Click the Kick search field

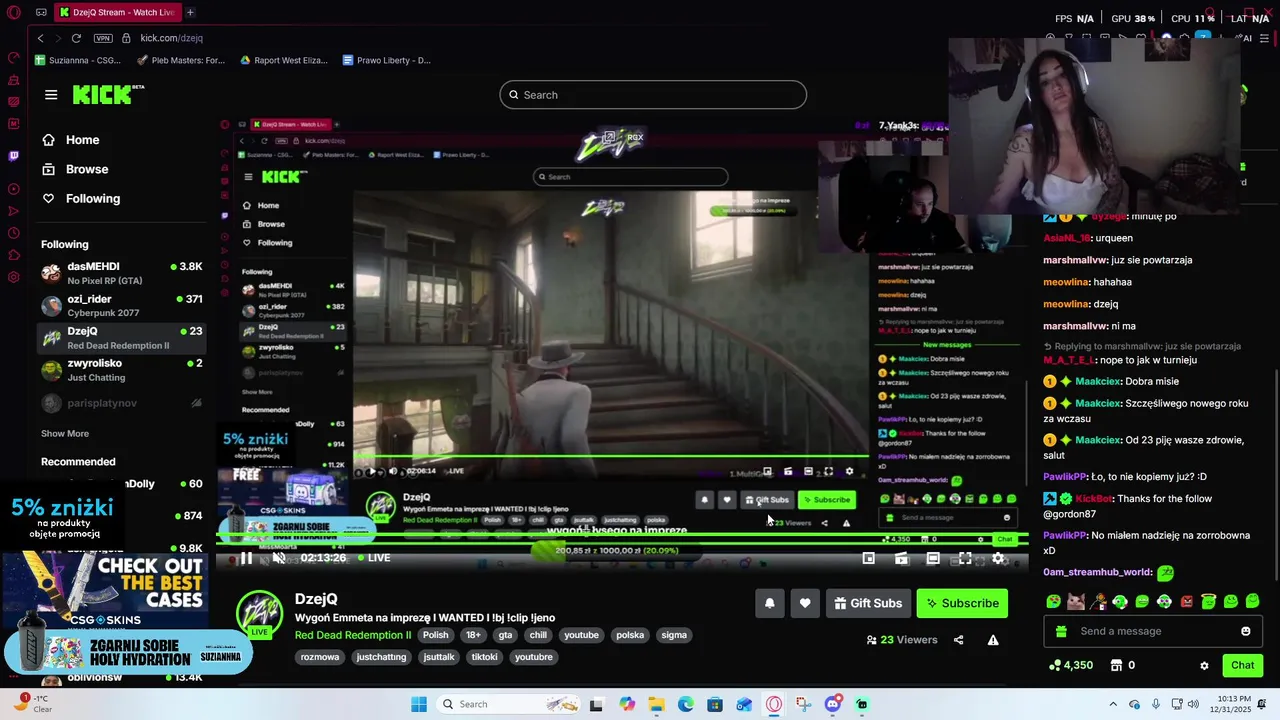click(x=653, y=95)
